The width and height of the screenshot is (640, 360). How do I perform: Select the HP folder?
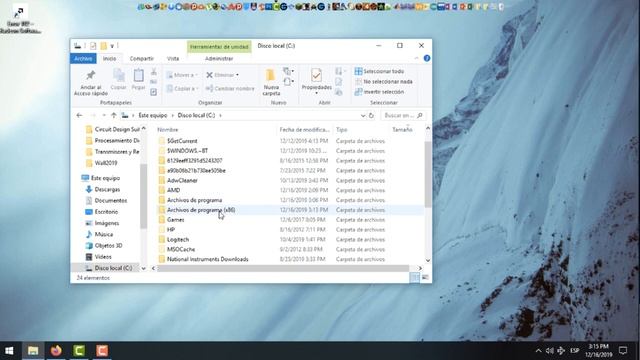pos(171,230)
